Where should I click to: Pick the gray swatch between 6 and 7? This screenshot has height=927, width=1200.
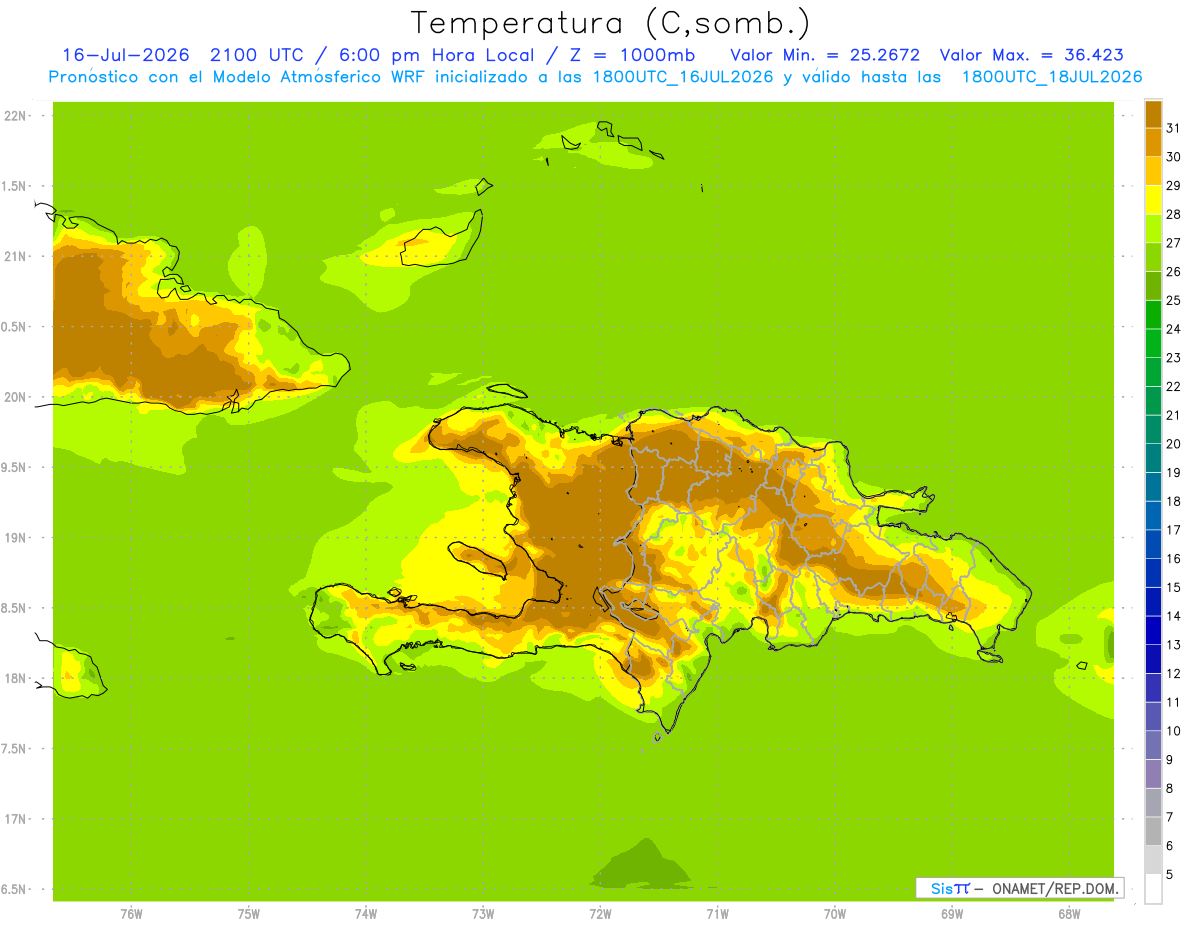click(1153, 832)
